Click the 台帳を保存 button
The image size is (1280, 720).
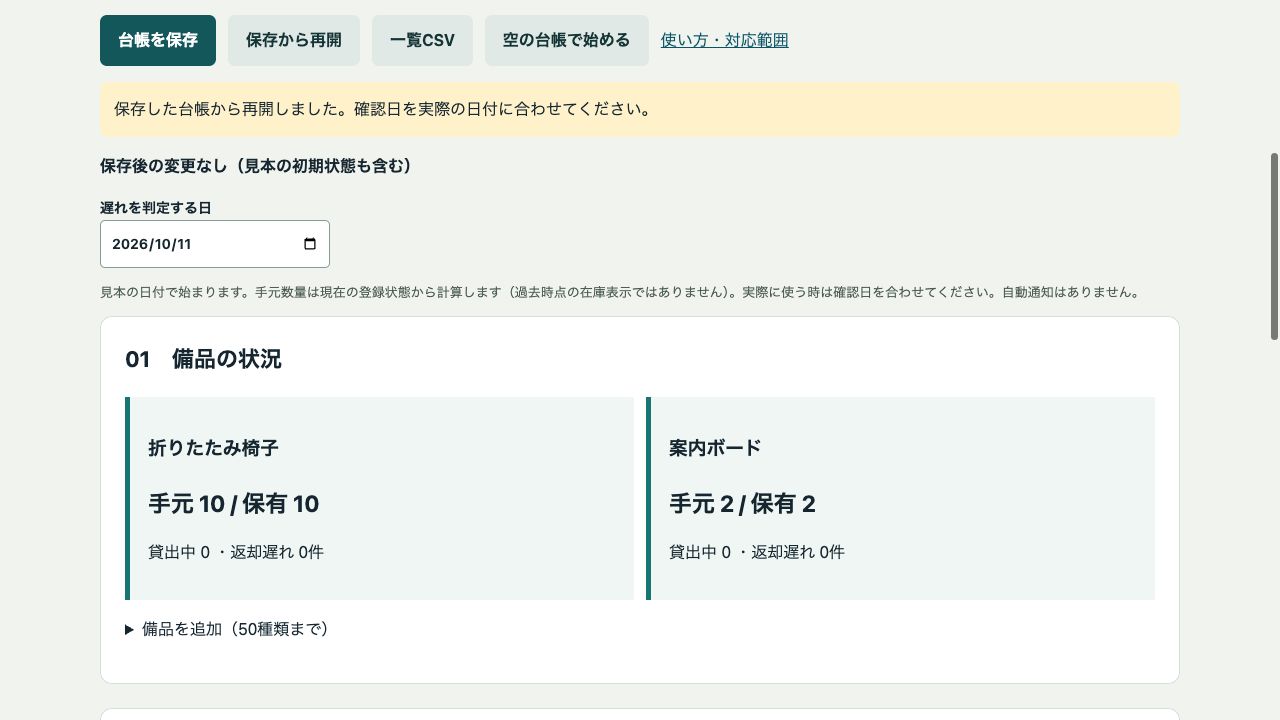[x=158, y=40]
